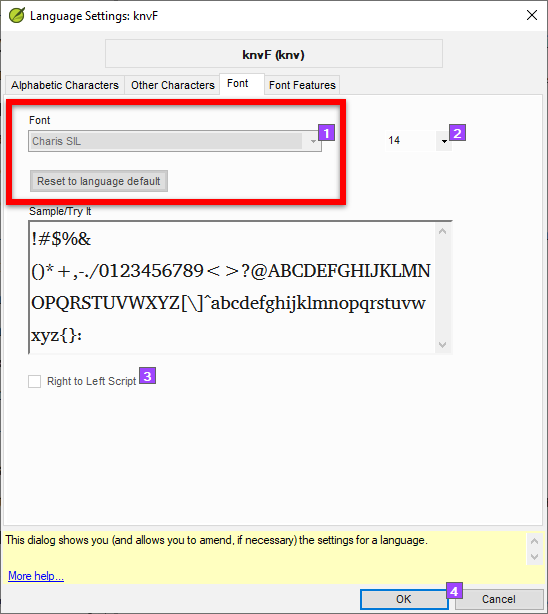Click the Reset to language default button

tap(99, 181)
